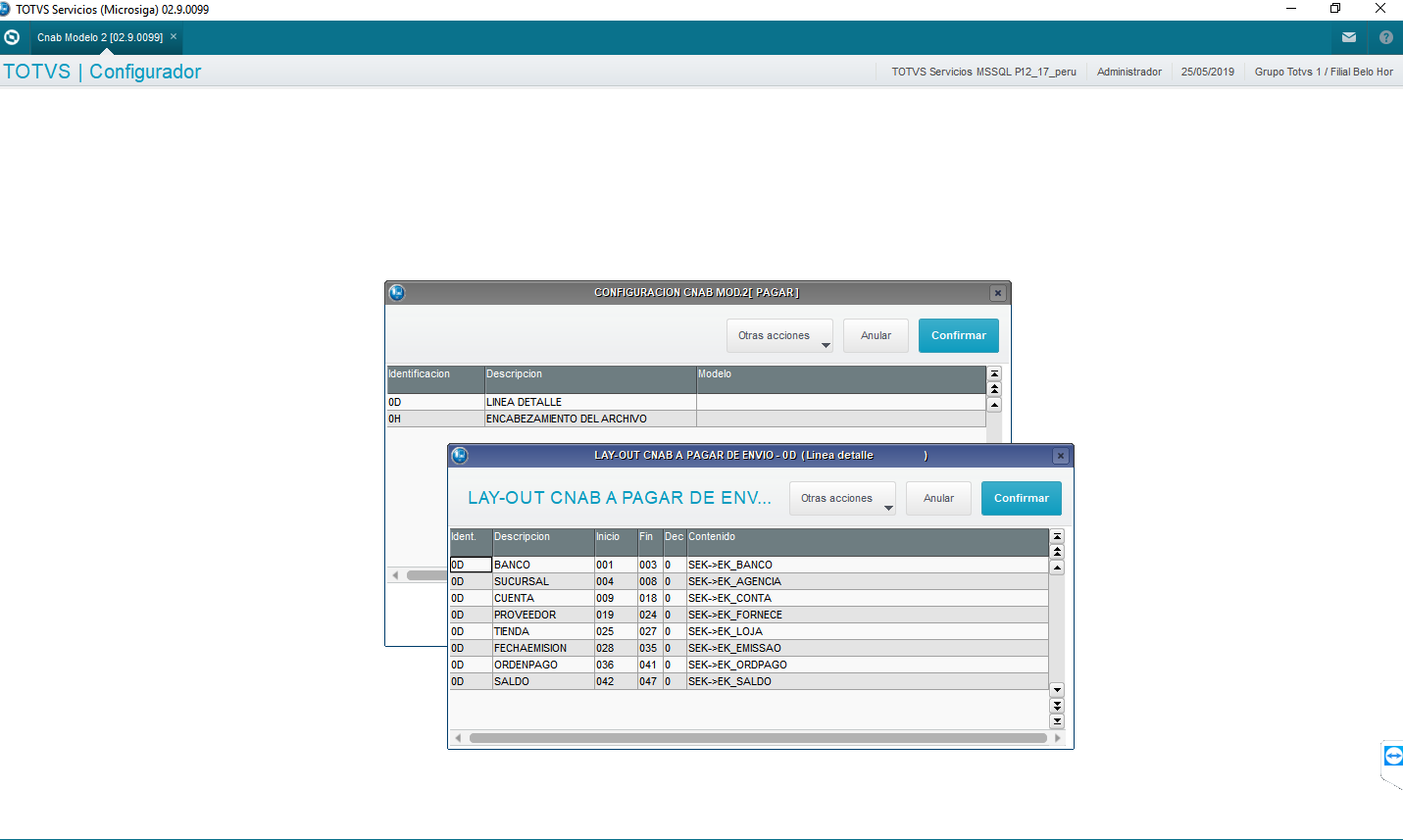Open Otras acciones in Lay-out window
Viewport: 1403px width, 840px height.
pyautogui.click(x=842, y=498)
